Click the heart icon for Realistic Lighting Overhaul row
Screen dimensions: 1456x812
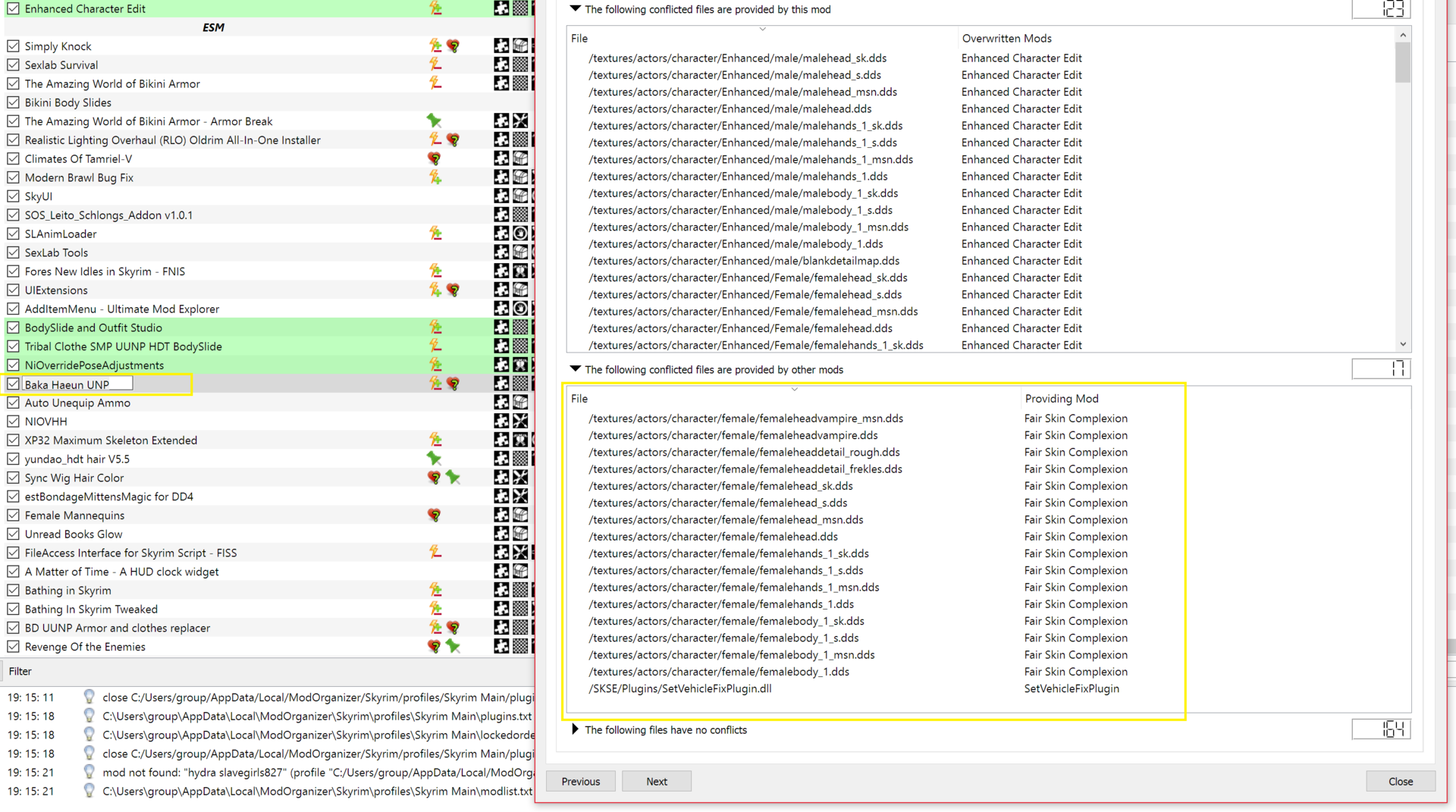453,140
